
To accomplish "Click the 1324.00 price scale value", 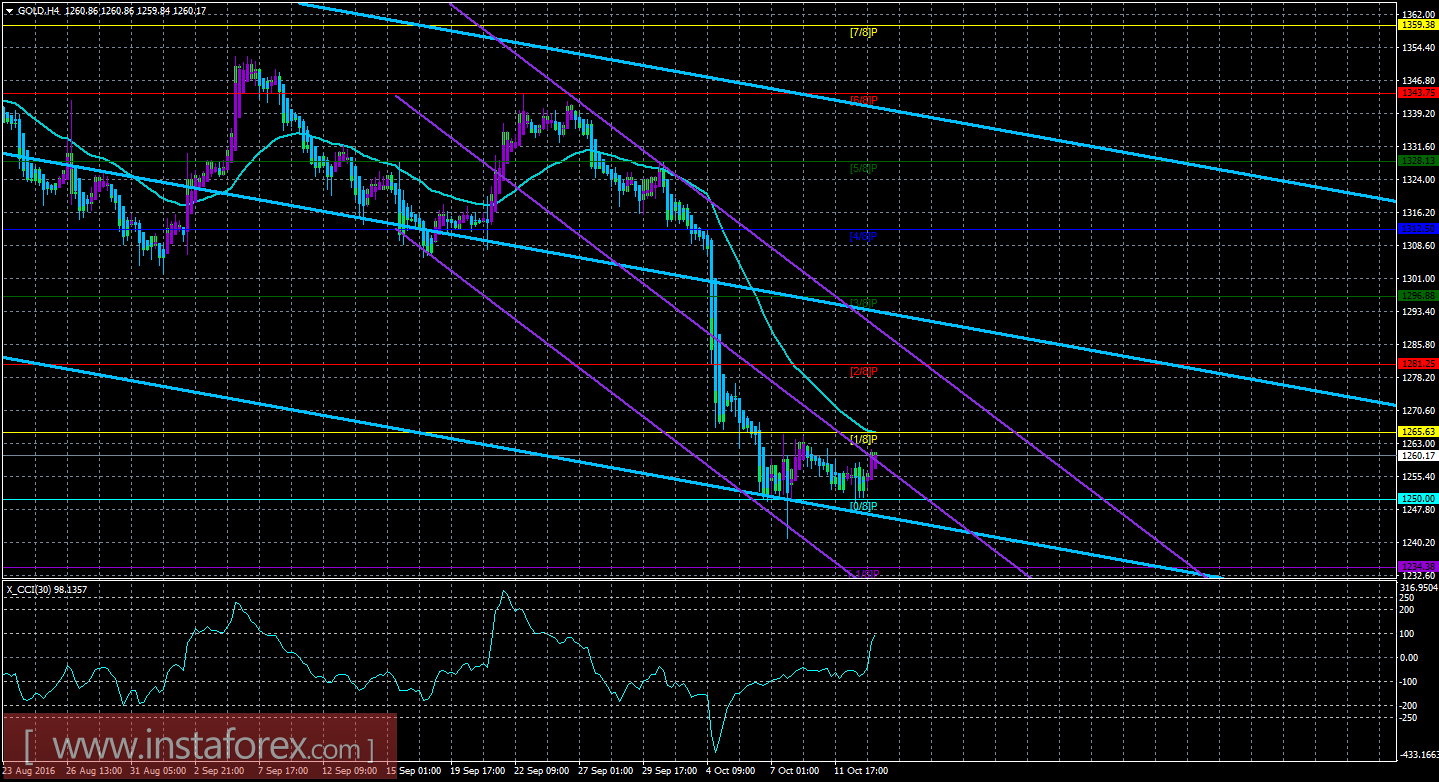I will (1417, 180).
